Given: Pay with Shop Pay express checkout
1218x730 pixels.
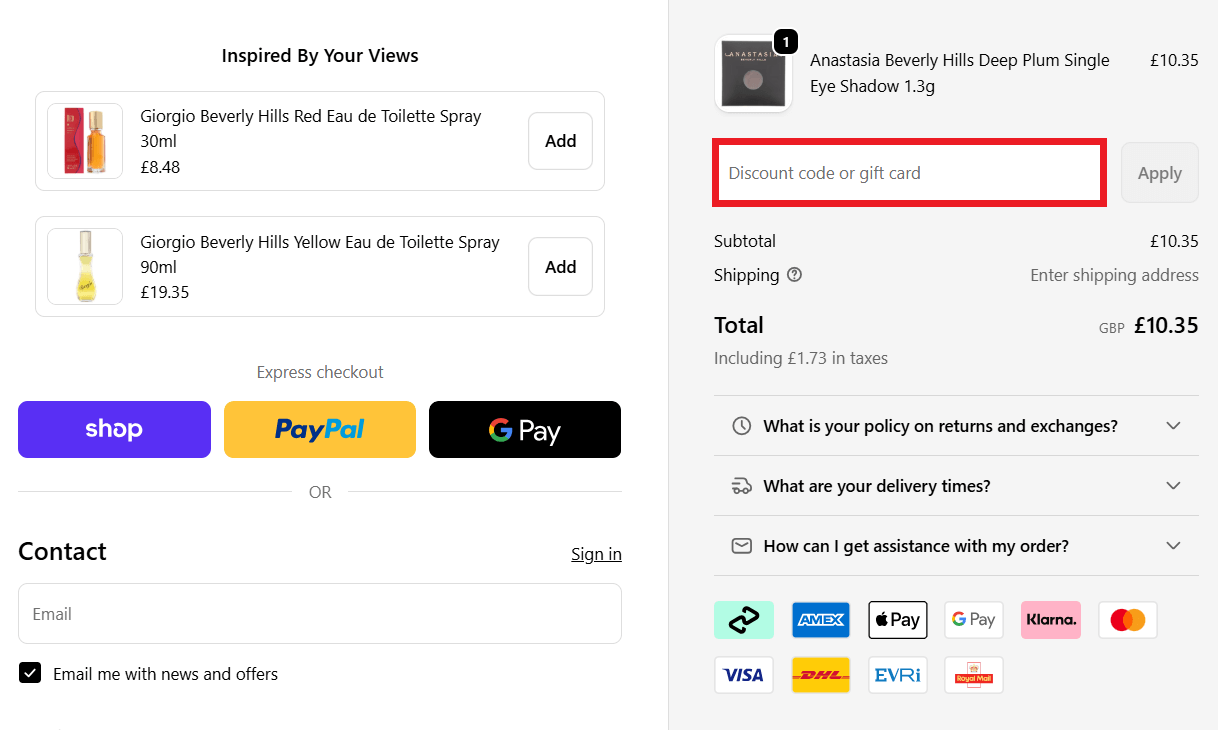Looking at the screenshot, I should (x=114, y=430).
